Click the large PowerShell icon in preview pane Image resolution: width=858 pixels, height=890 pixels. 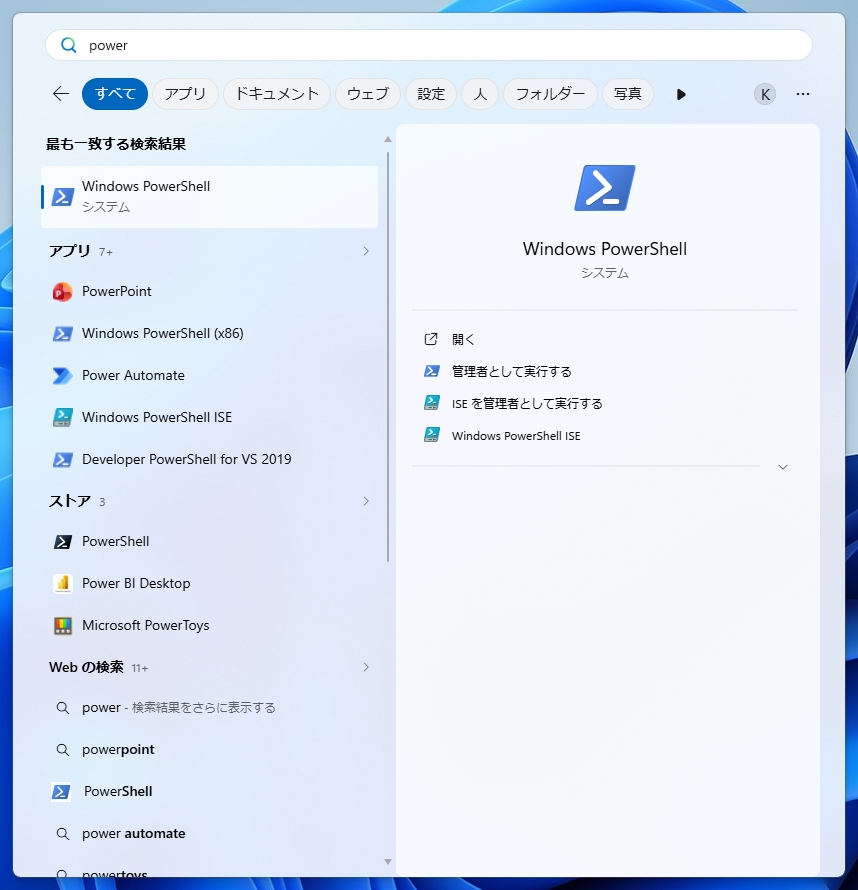tap(605, 188)
